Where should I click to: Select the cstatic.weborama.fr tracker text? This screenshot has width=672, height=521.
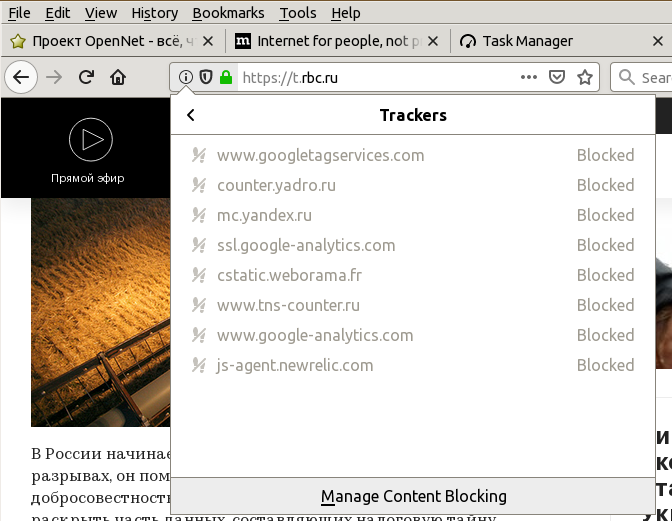click(x=289, y=275)
